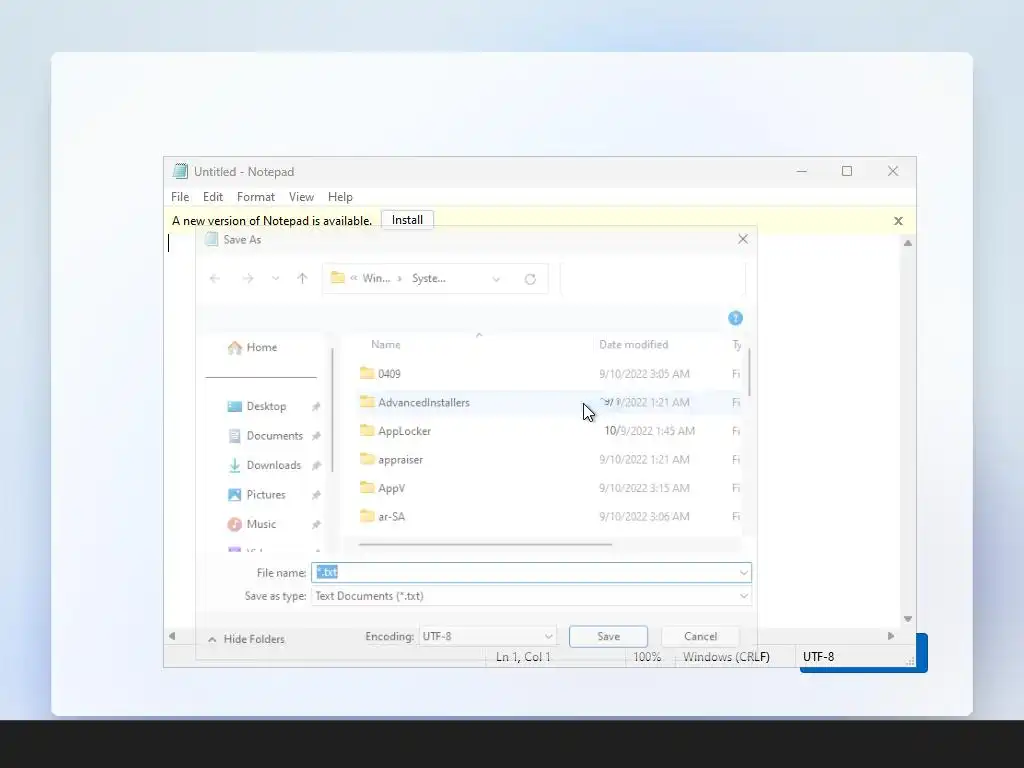Unpin Desktop via its pin icon

click(x=316, y=407)
